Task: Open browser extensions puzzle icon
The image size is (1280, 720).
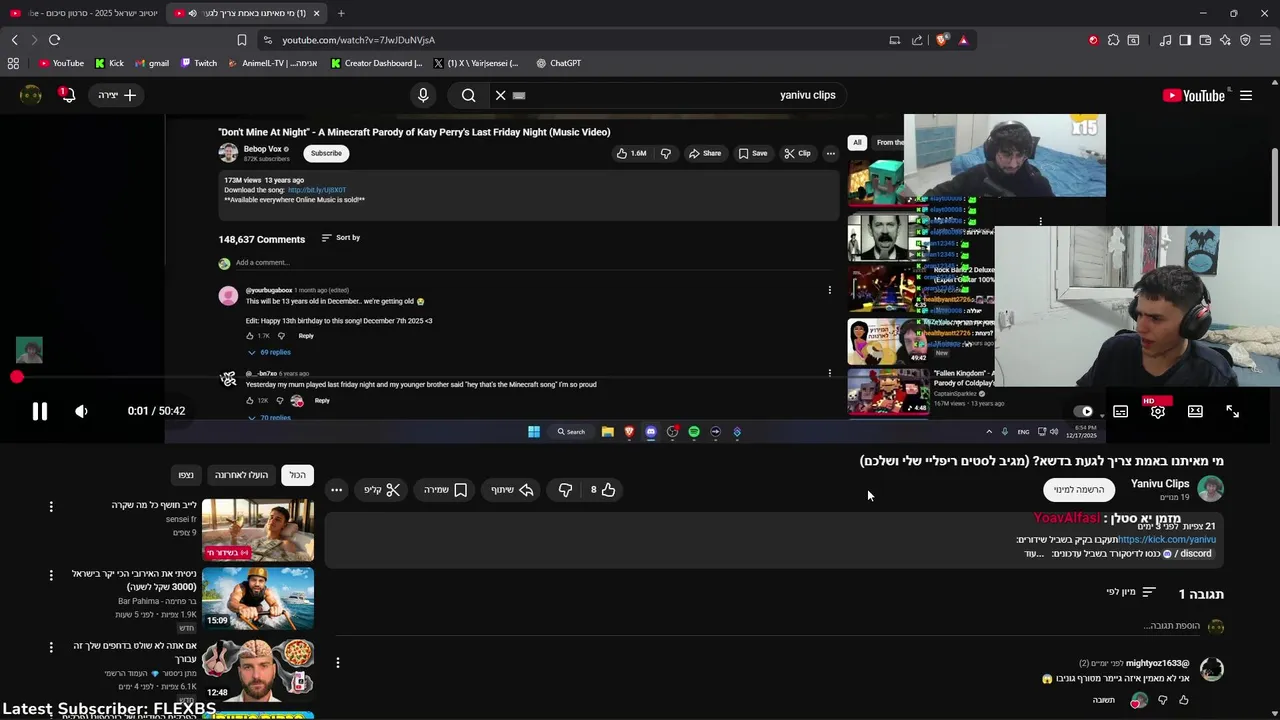Action: click(x=1113, y=40)
